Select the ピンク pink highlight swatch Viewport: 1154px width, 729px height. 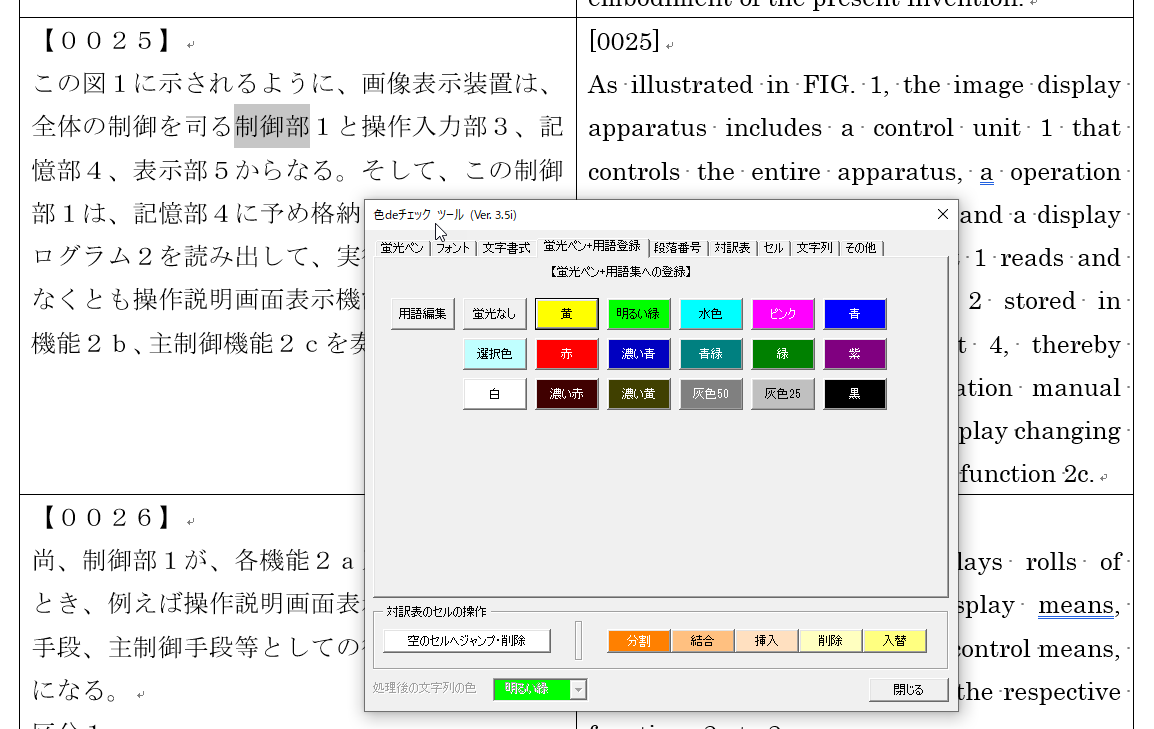pos(783,314)
